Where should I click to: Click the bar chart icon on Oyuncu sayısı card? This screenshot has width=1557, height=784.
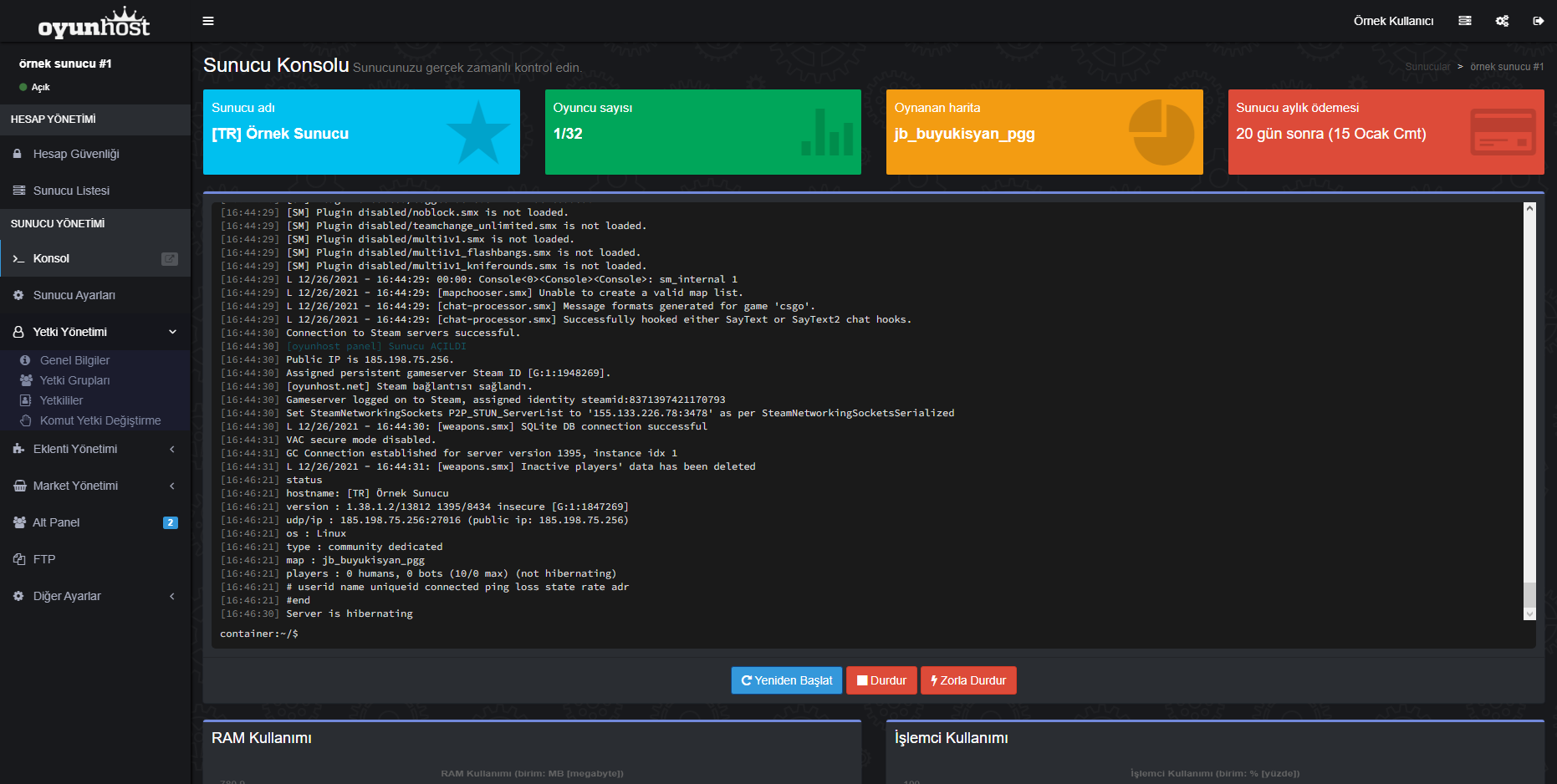827,132
